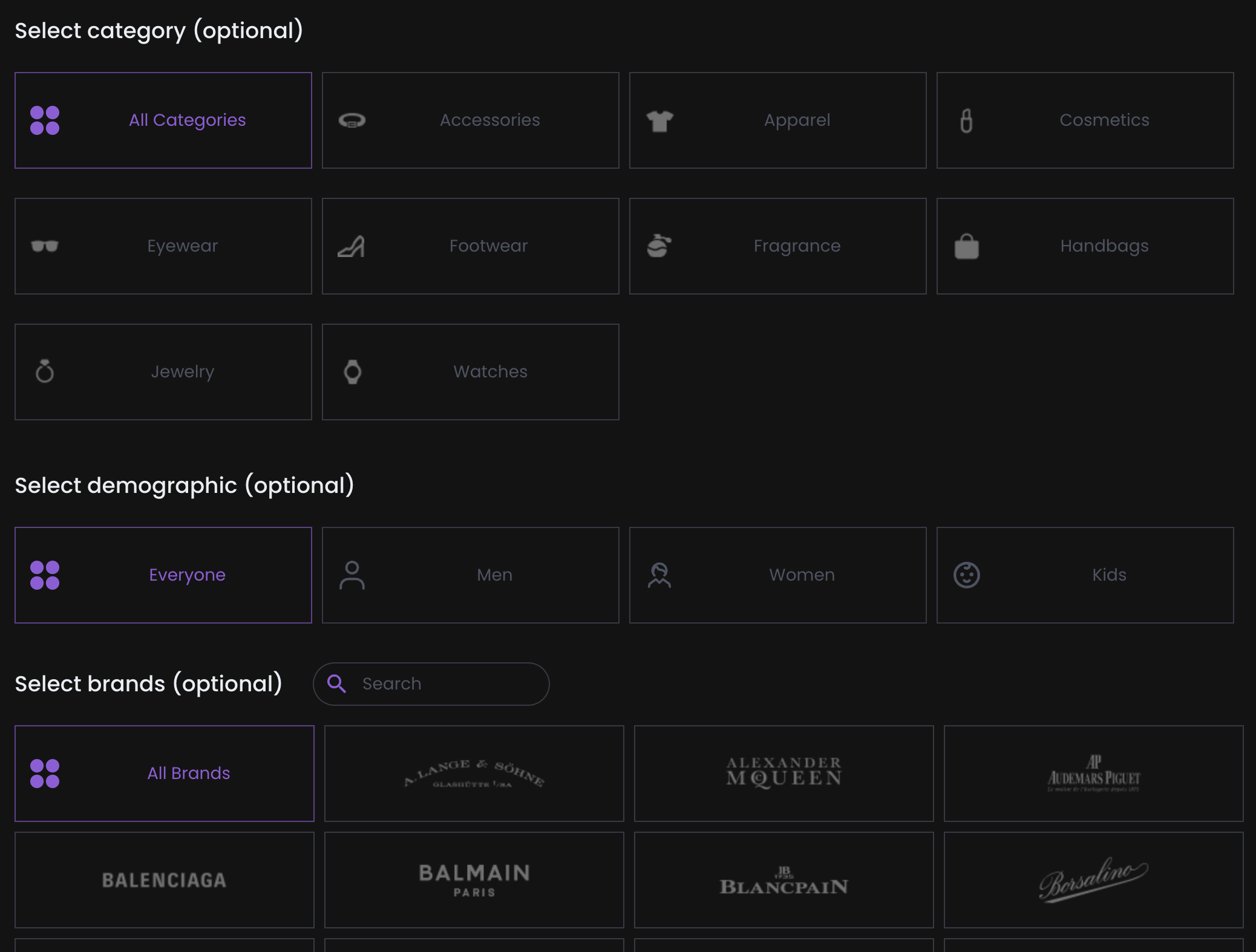1256x952 pixels.
Task: Click the search magnifier icon
Action: 336,683
